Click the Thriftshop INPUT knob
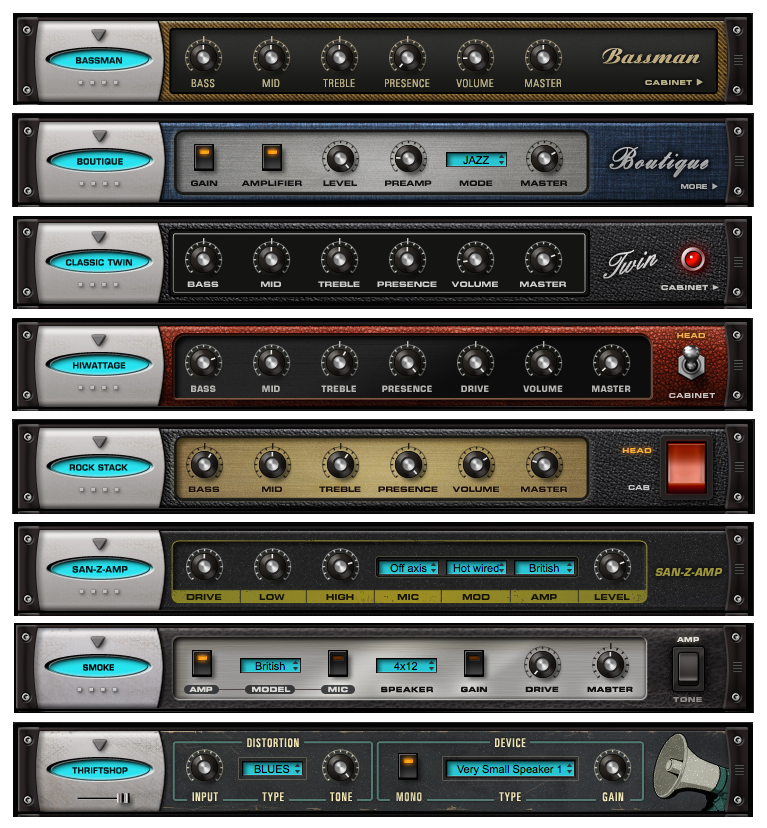 204,766
